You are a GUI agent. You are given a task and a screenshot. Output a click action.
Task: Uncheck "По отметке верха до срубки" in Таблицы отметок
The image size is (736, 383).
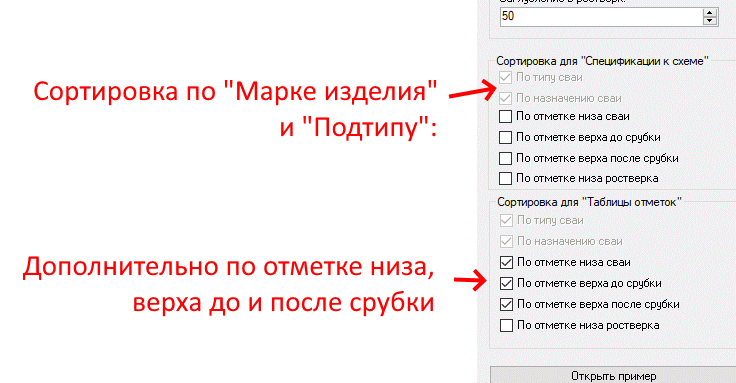click(x=506, y=283)
